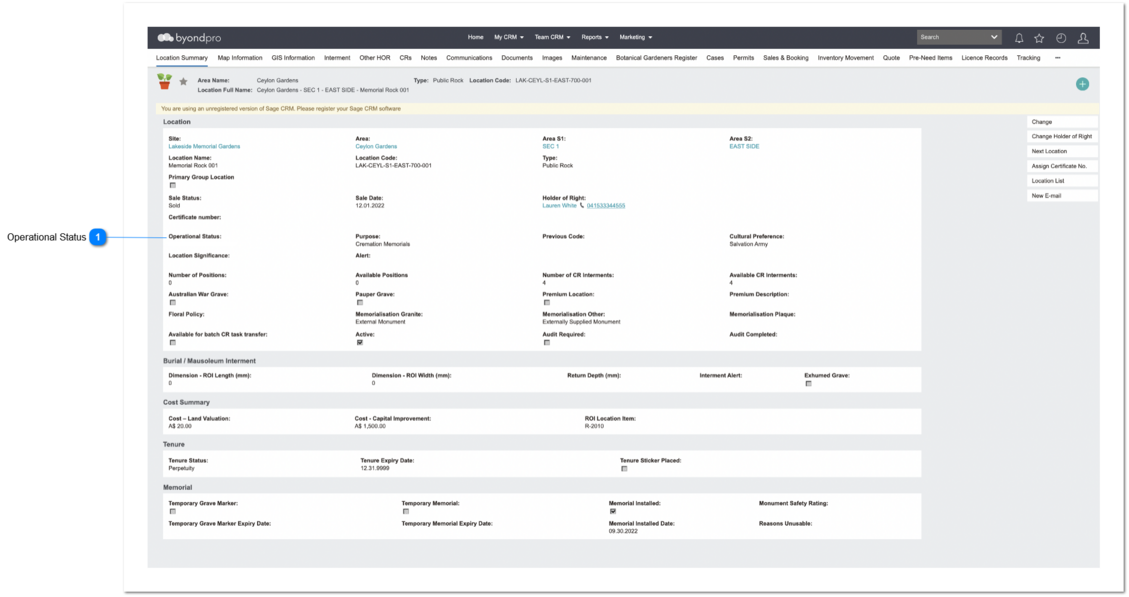Click the favourites star icon in top bar

pos(1039,38)
